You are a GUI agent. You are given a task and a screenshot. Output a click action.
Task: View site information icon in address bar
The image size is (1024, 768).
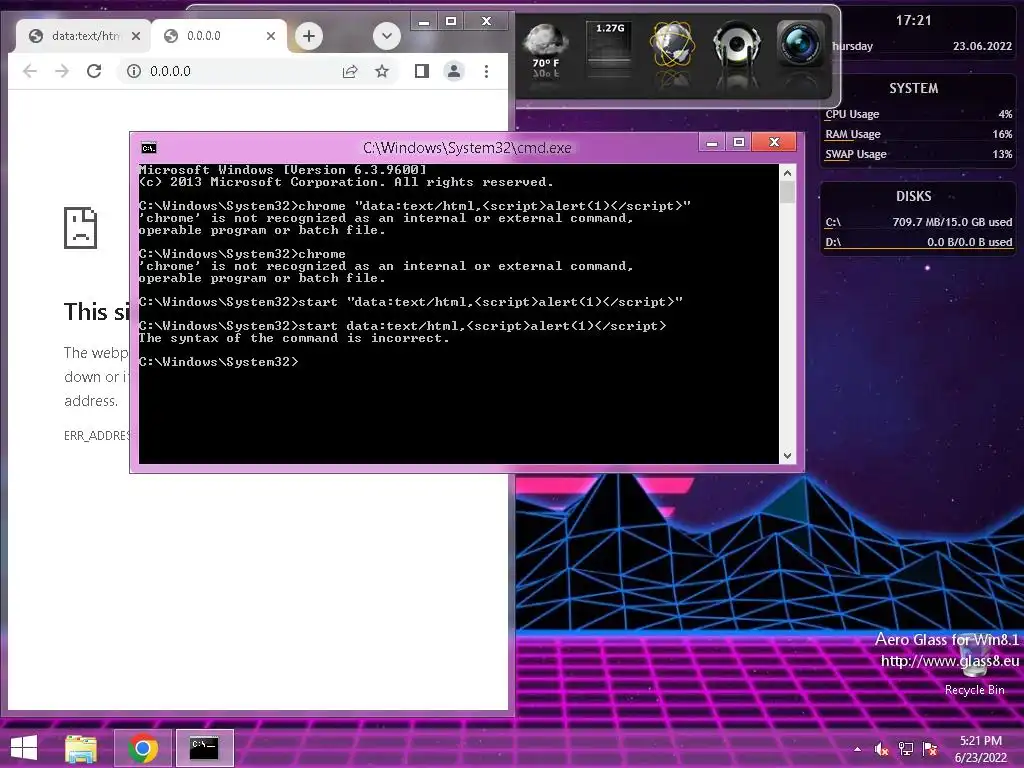134,71
